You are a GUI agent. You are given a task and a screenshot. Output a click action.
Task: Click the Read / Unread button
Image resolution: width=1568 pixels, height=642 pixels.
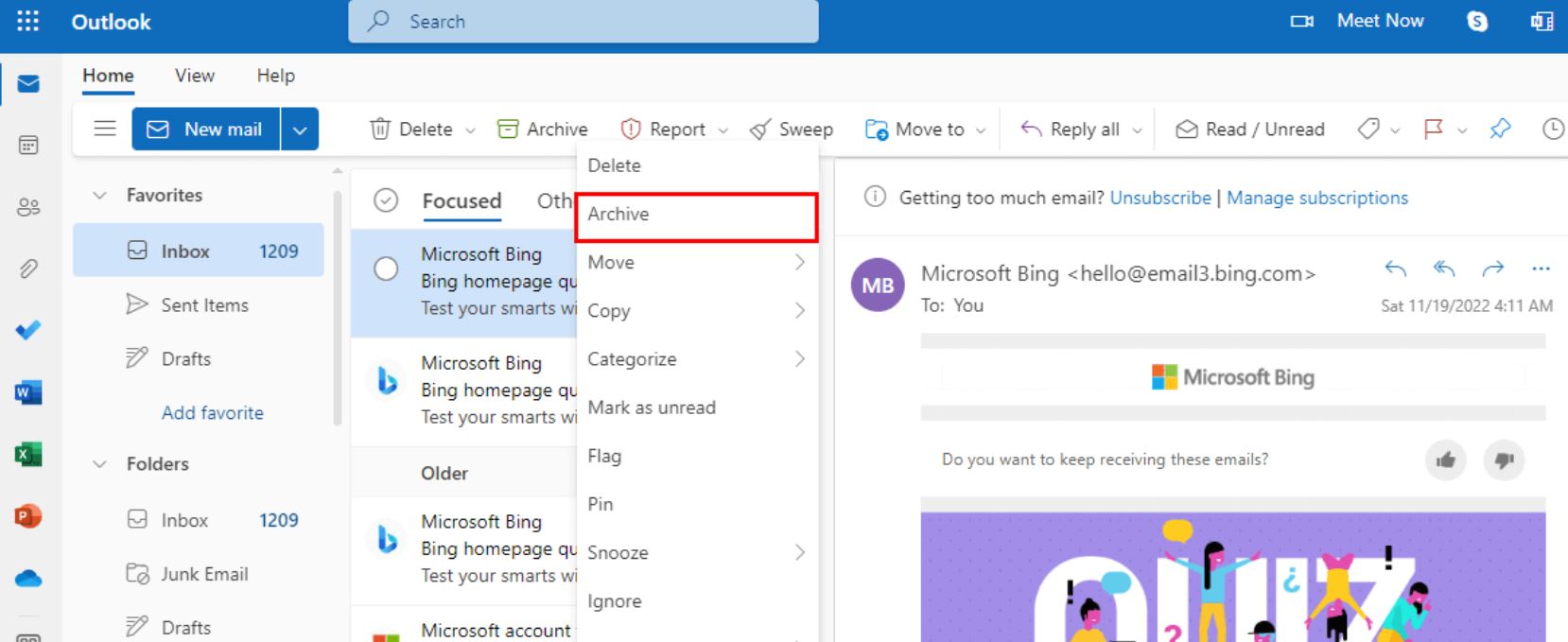point(1249,130)
